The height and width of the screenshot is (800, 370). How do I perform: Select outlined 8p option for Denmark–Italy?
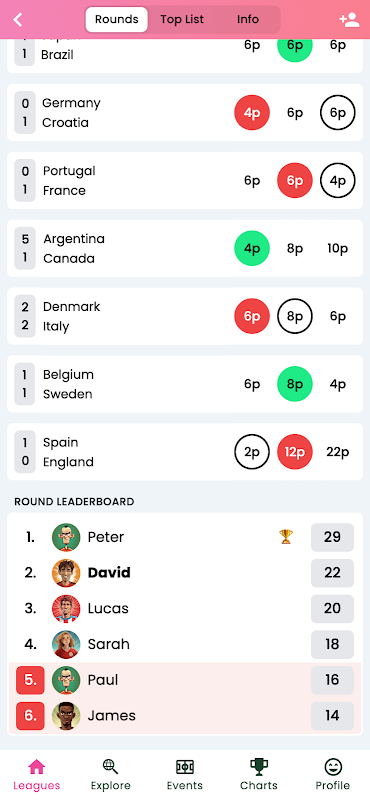coord(295,316)
